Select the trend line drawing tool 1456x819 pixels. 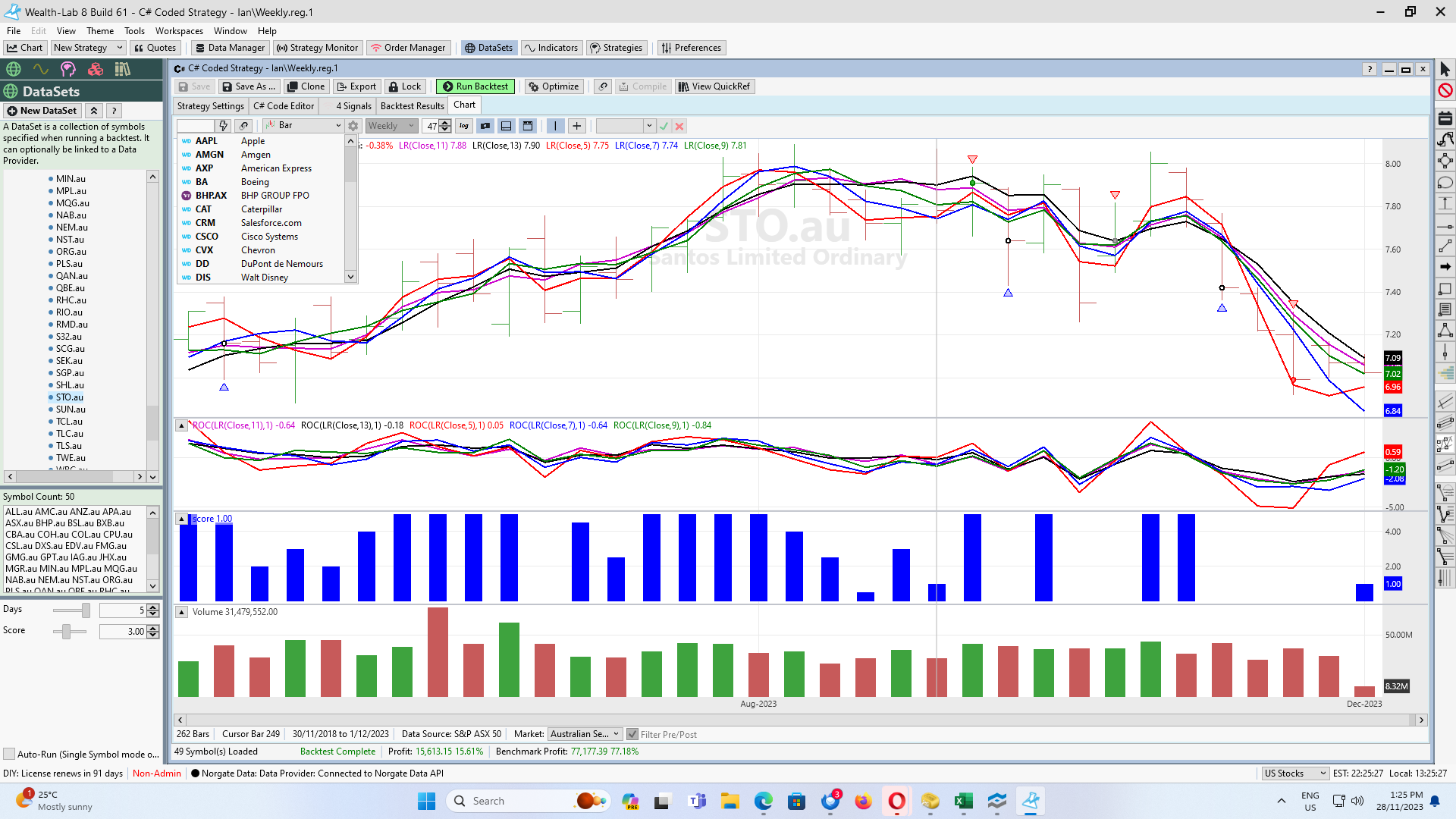coord(1445,246)
